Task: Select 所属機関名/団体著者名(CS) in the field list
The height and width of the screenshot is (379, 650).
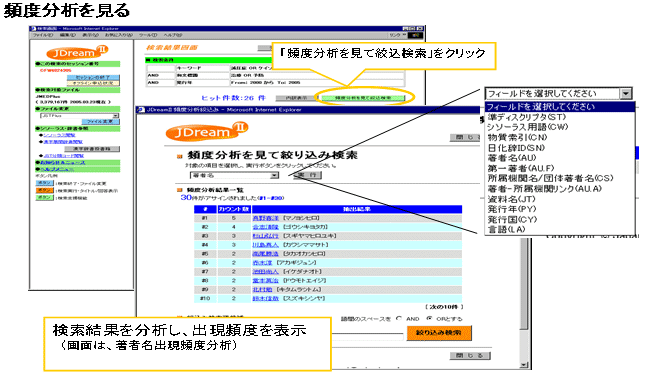Action: (550, 178)
